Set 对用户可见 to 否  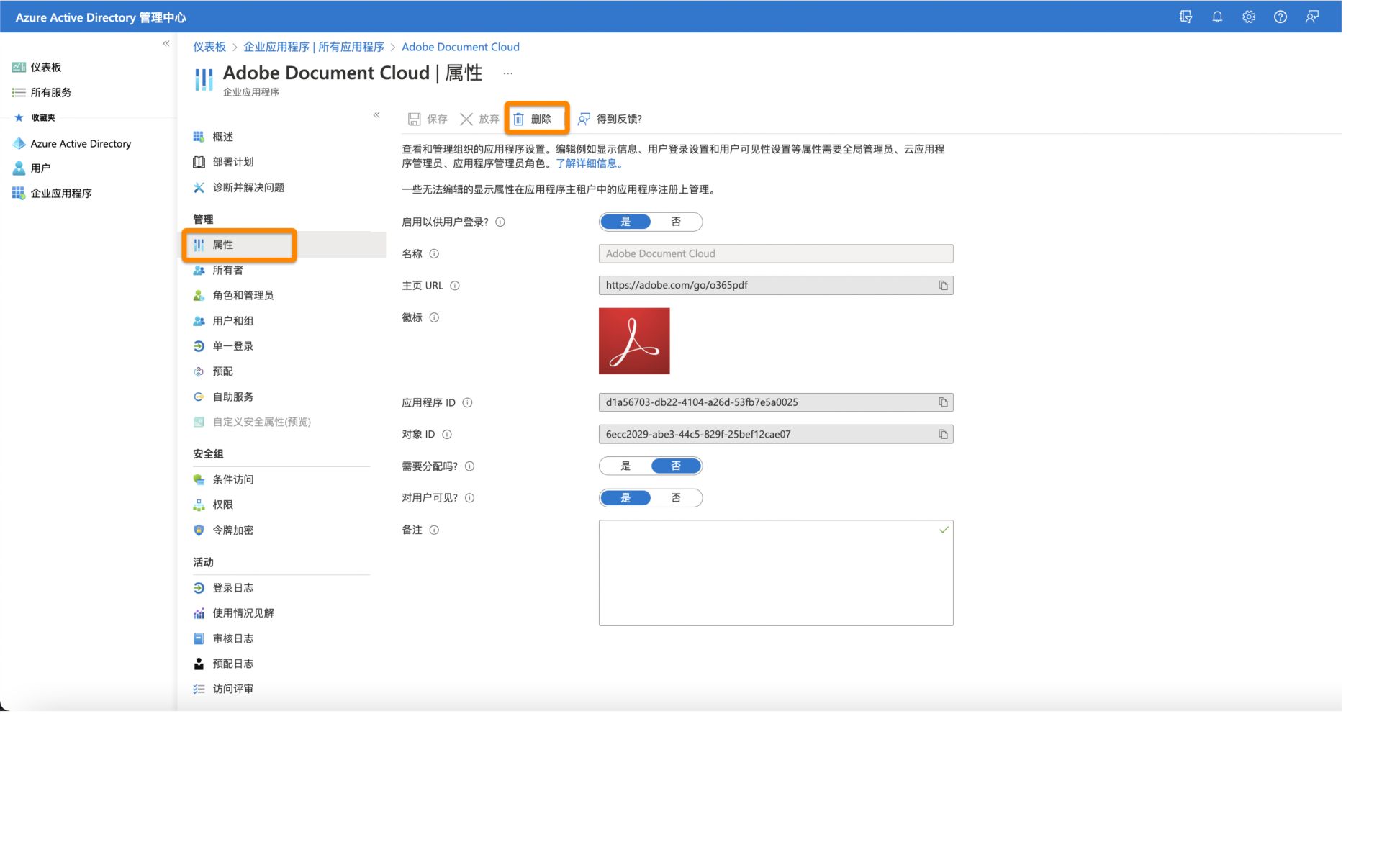pos(676,497)
